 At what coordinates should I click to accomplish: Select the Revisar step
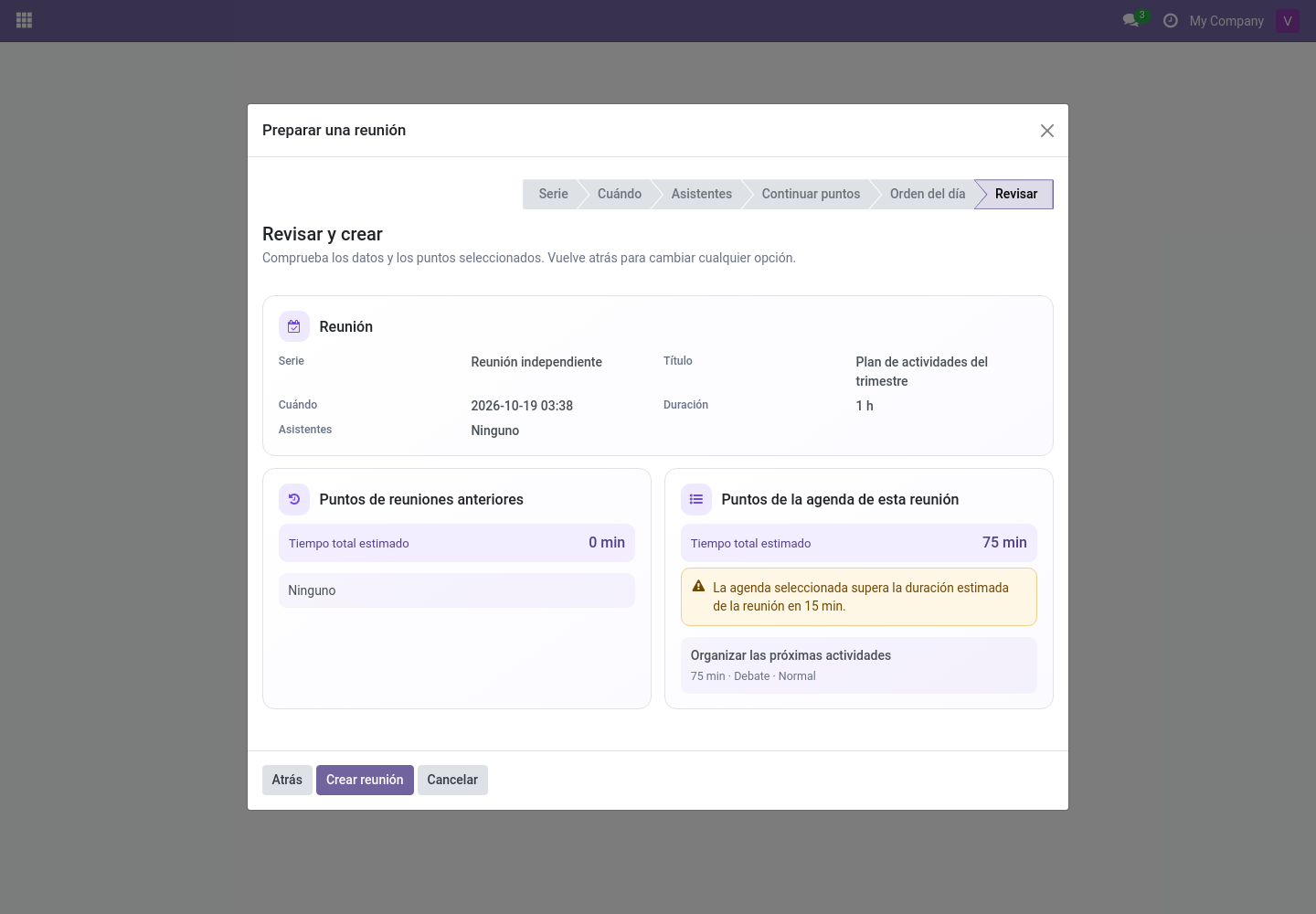point(1016,194)
